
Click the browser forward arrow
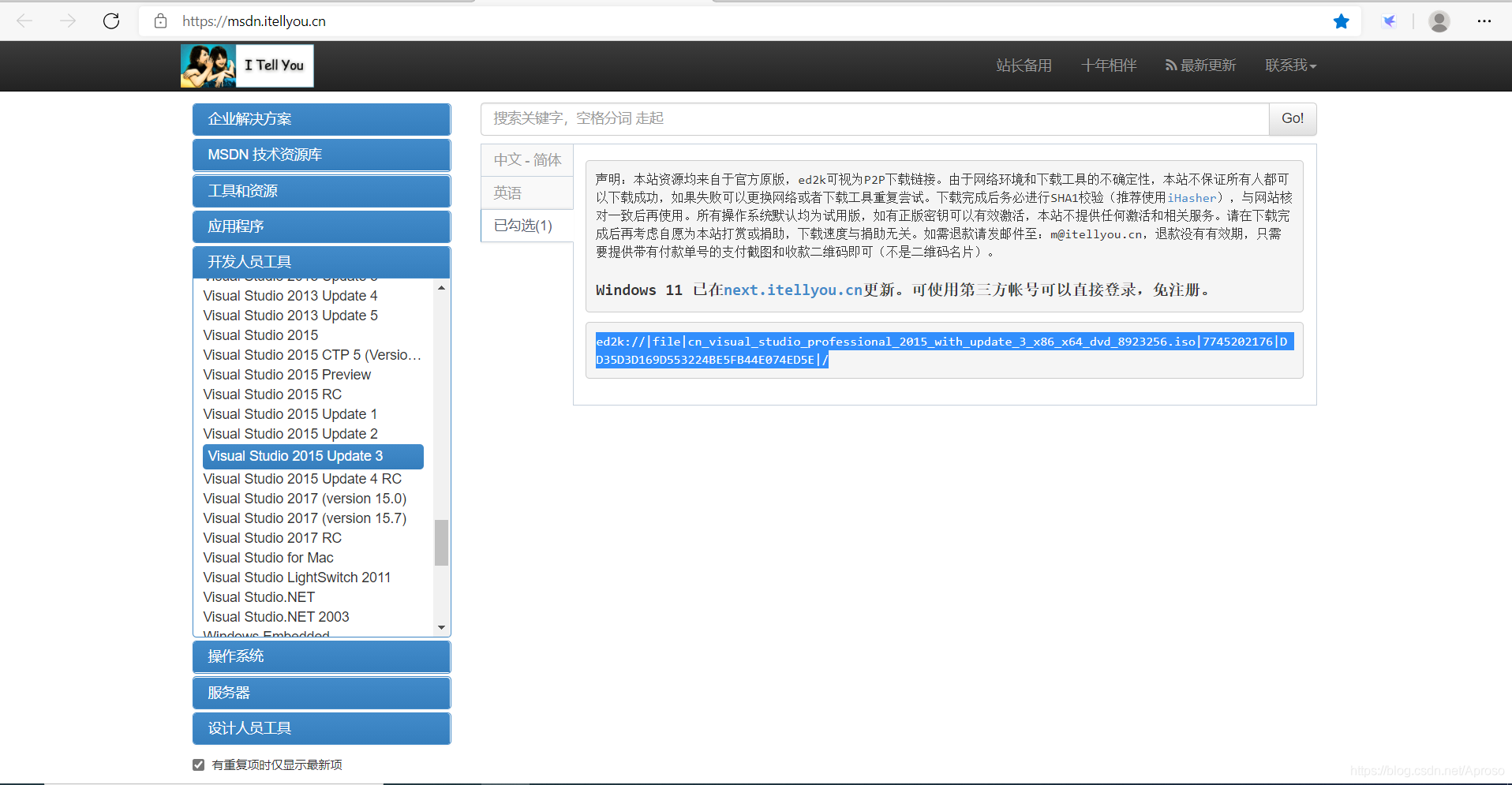[x=68, y=21]
